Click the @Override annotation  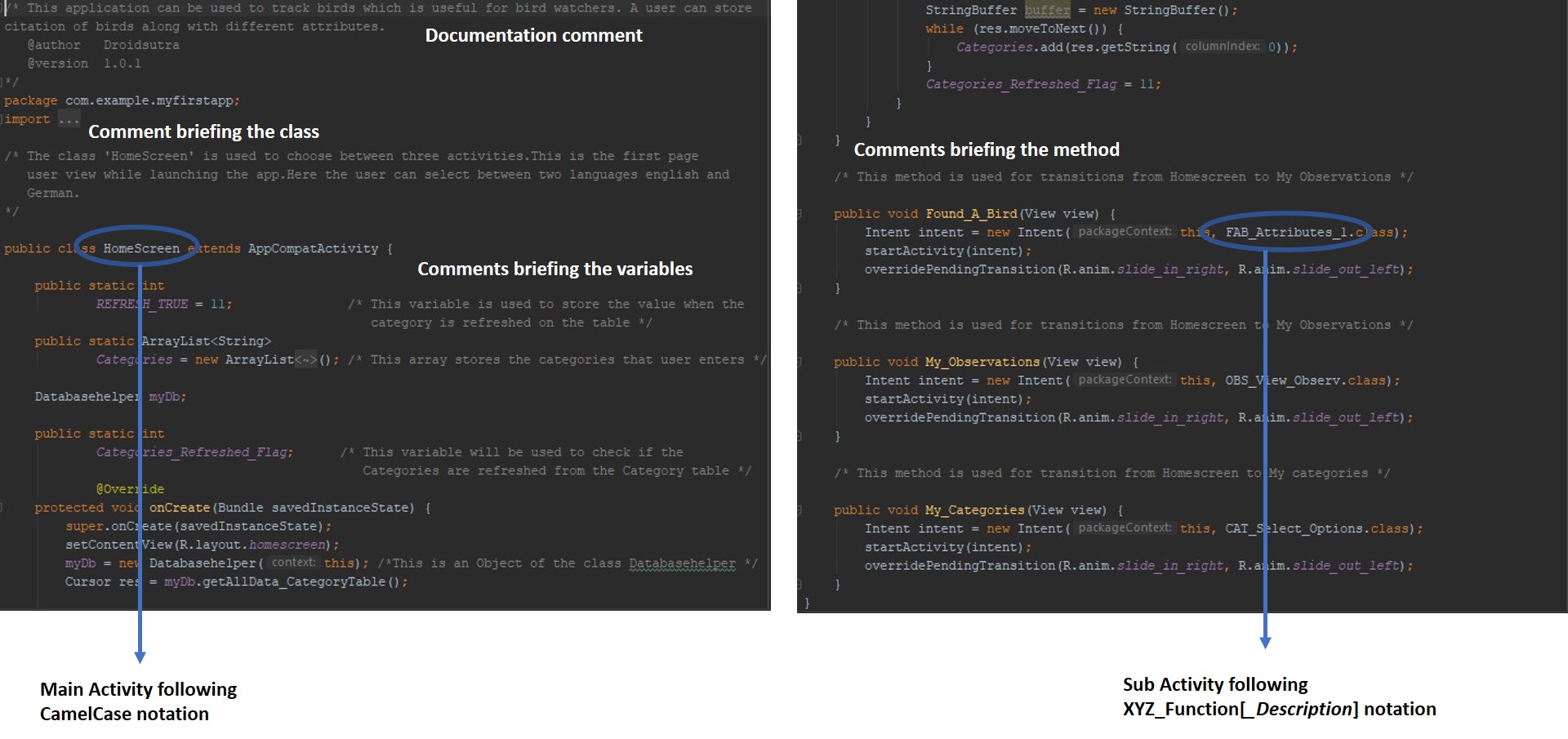coord(129,488)
